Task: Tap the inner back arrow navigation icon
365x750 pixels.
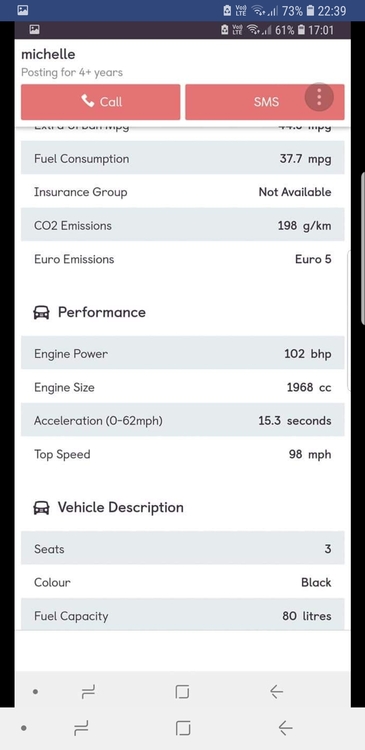Action: (276, 691)
